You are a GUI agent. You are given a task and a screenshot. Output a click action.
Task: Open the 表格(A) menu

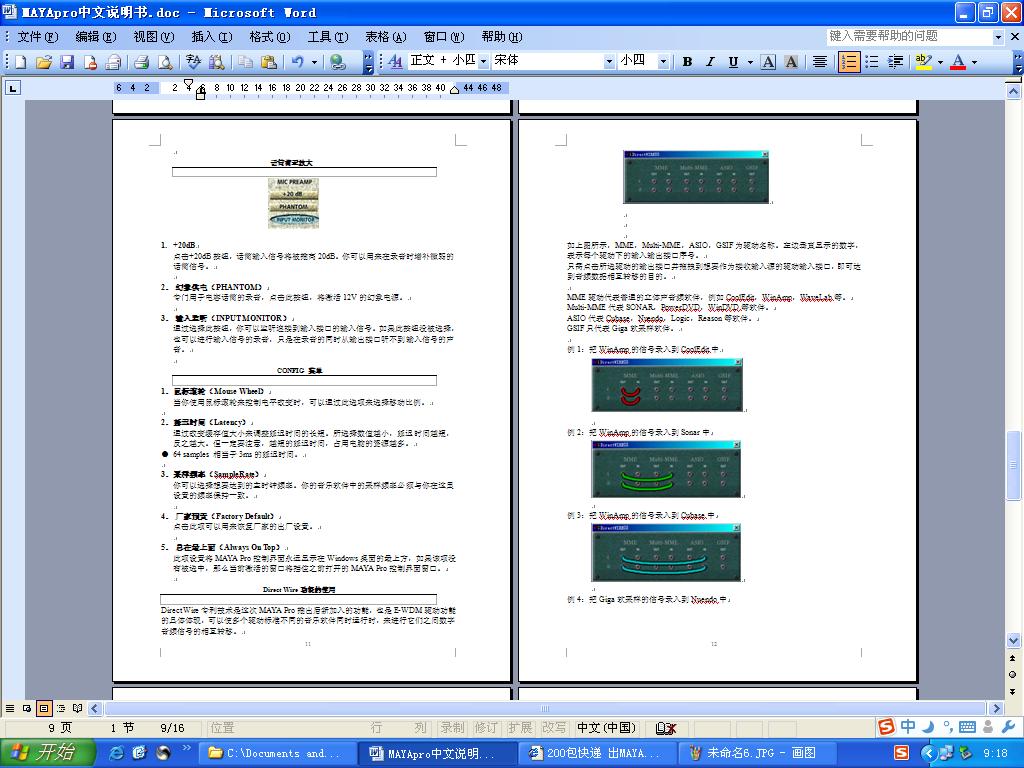click(385, 37)
